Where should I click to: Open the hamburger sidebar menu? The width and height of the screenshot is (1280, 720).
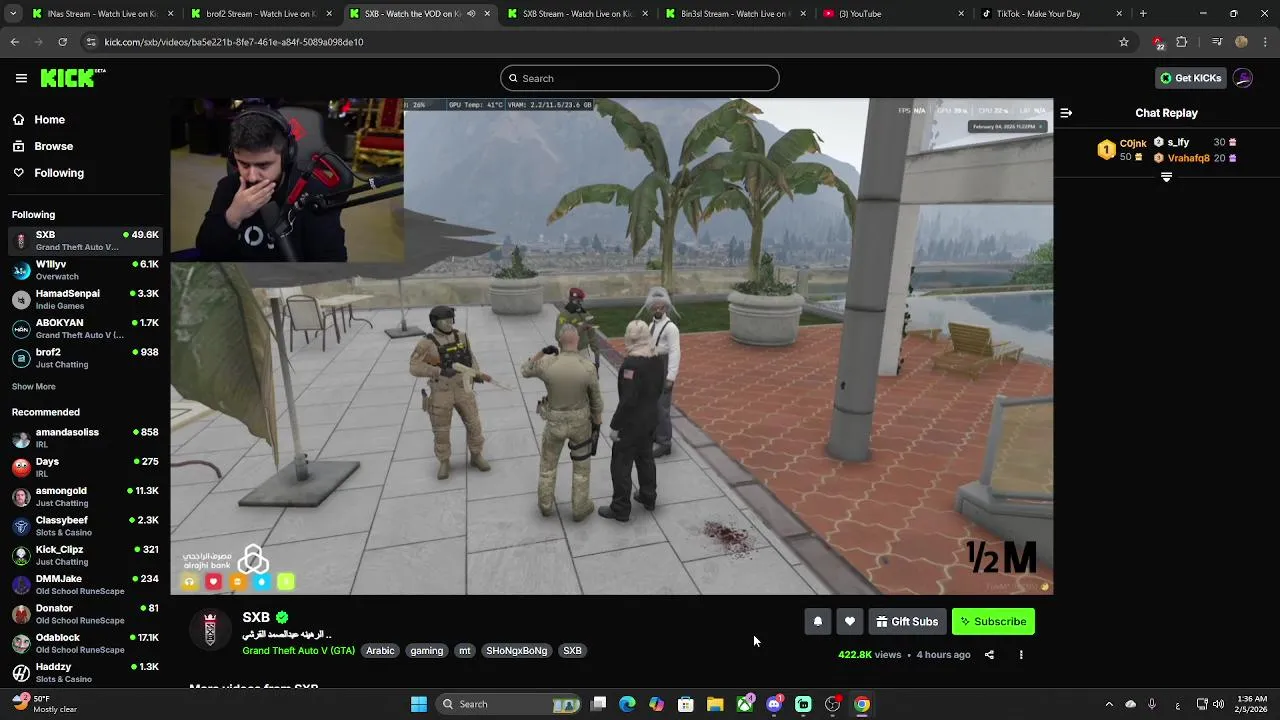21,78
